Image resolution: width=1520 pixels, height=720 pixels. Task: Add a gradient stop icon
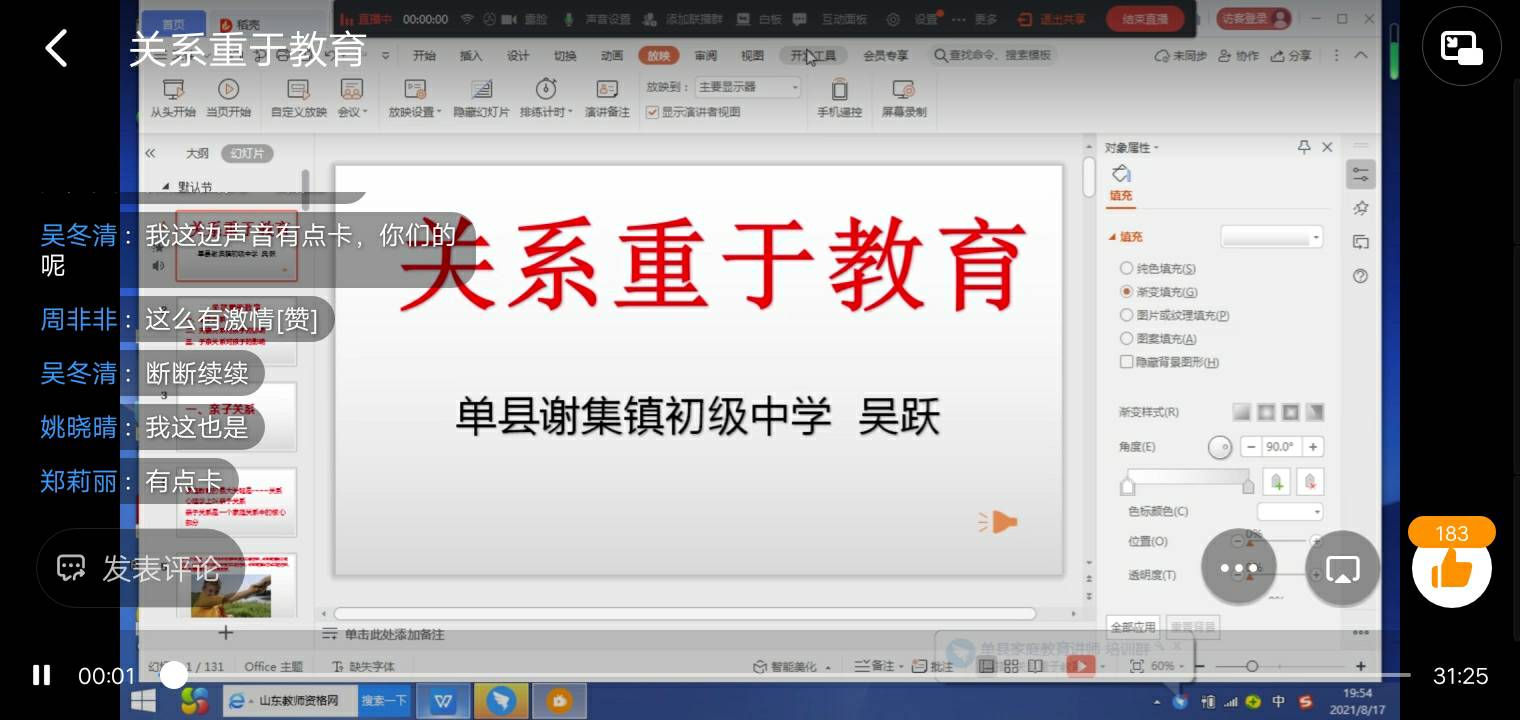[1277, 482]
